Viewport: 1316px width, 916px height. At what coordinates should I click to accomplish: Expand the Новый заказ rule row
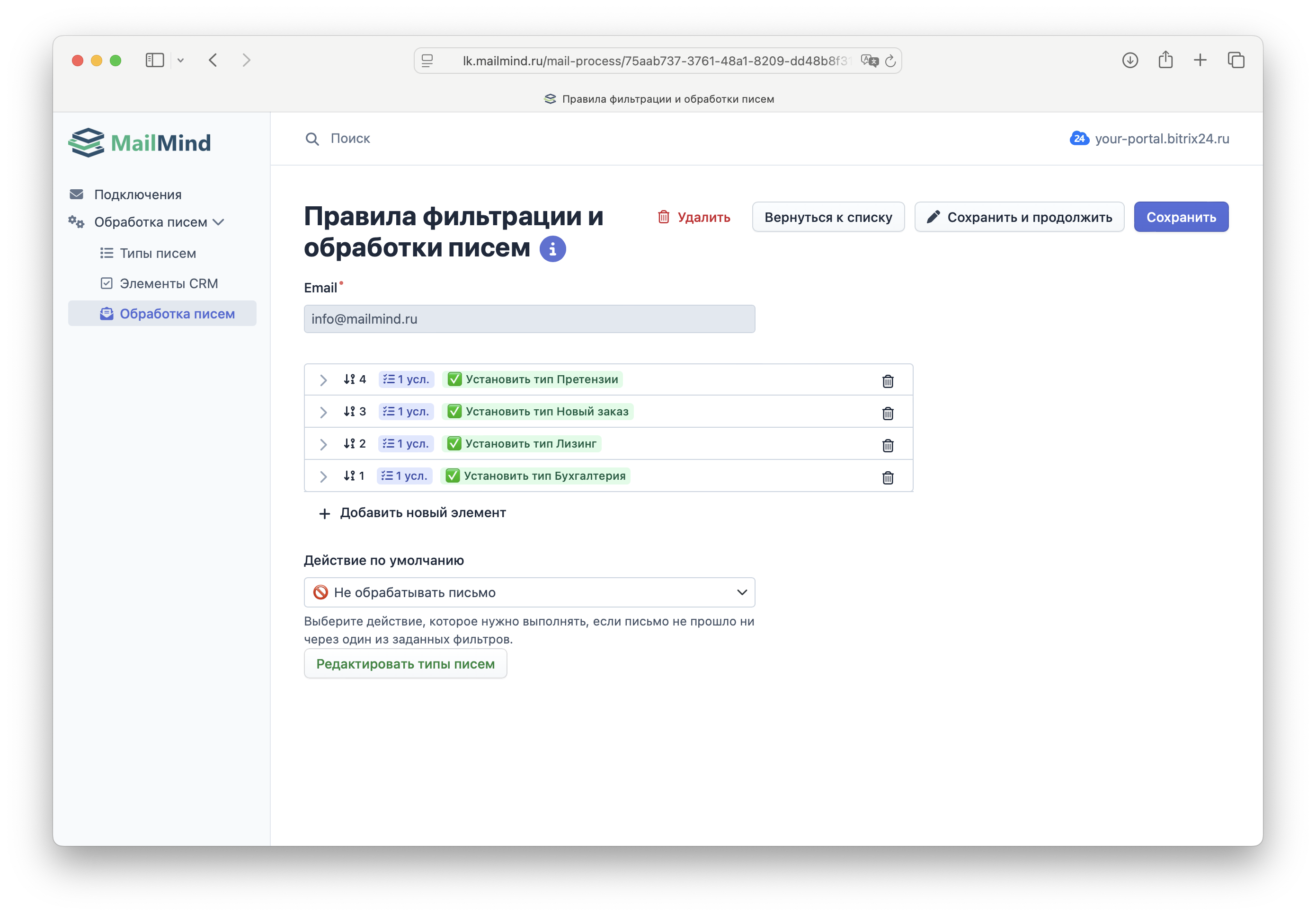coord(323,412)
